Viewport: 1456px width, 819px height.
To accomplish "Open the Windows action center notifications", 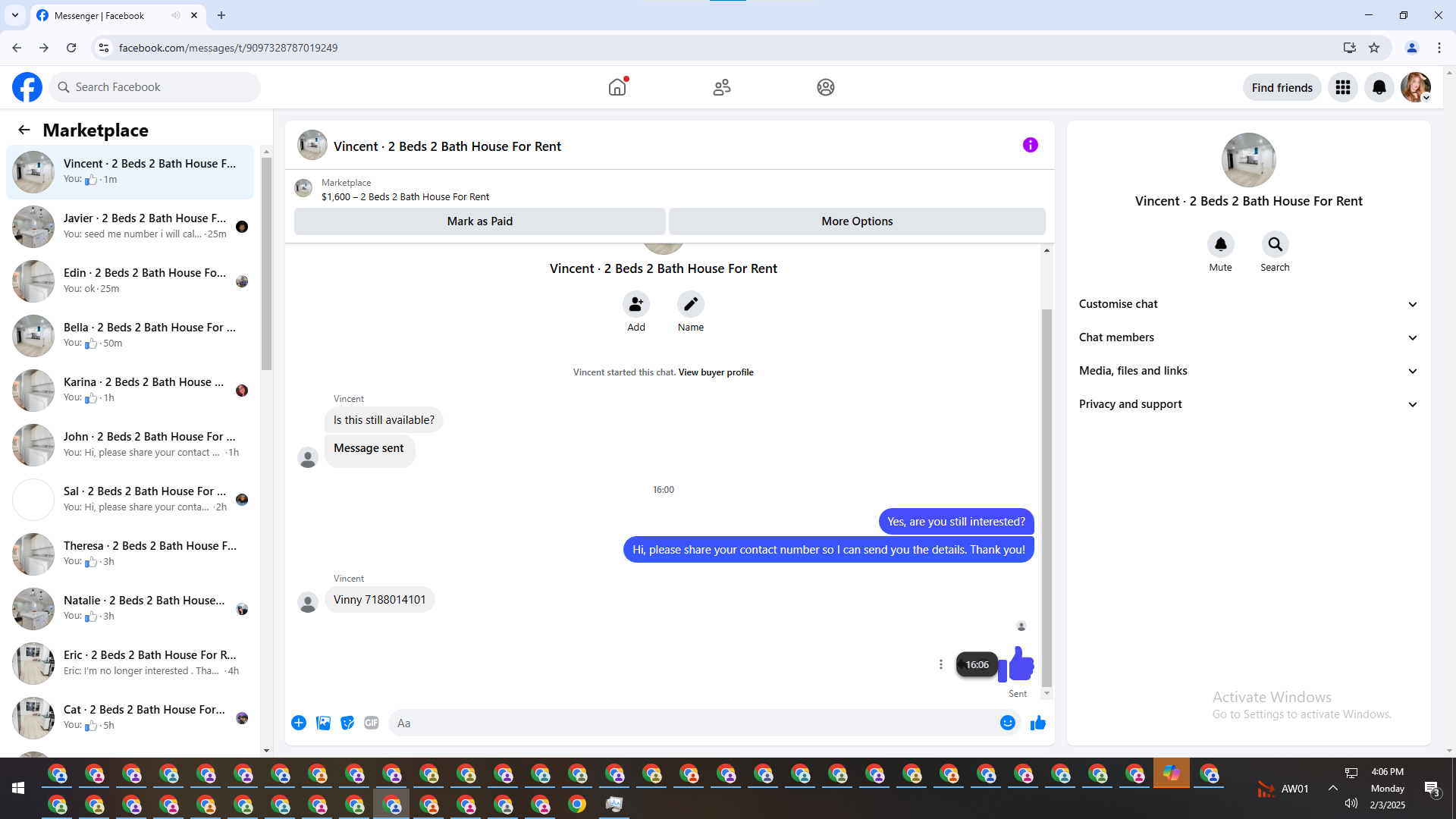I will coord(1432,789).
